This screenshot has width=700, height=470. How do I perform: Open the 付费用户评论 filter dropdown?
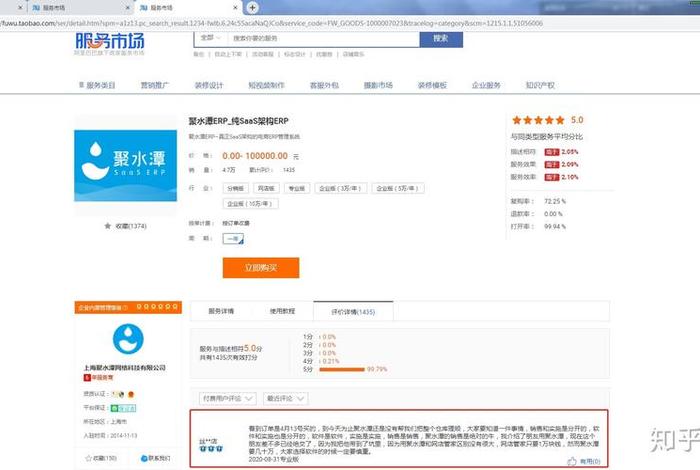click(228, 398)
